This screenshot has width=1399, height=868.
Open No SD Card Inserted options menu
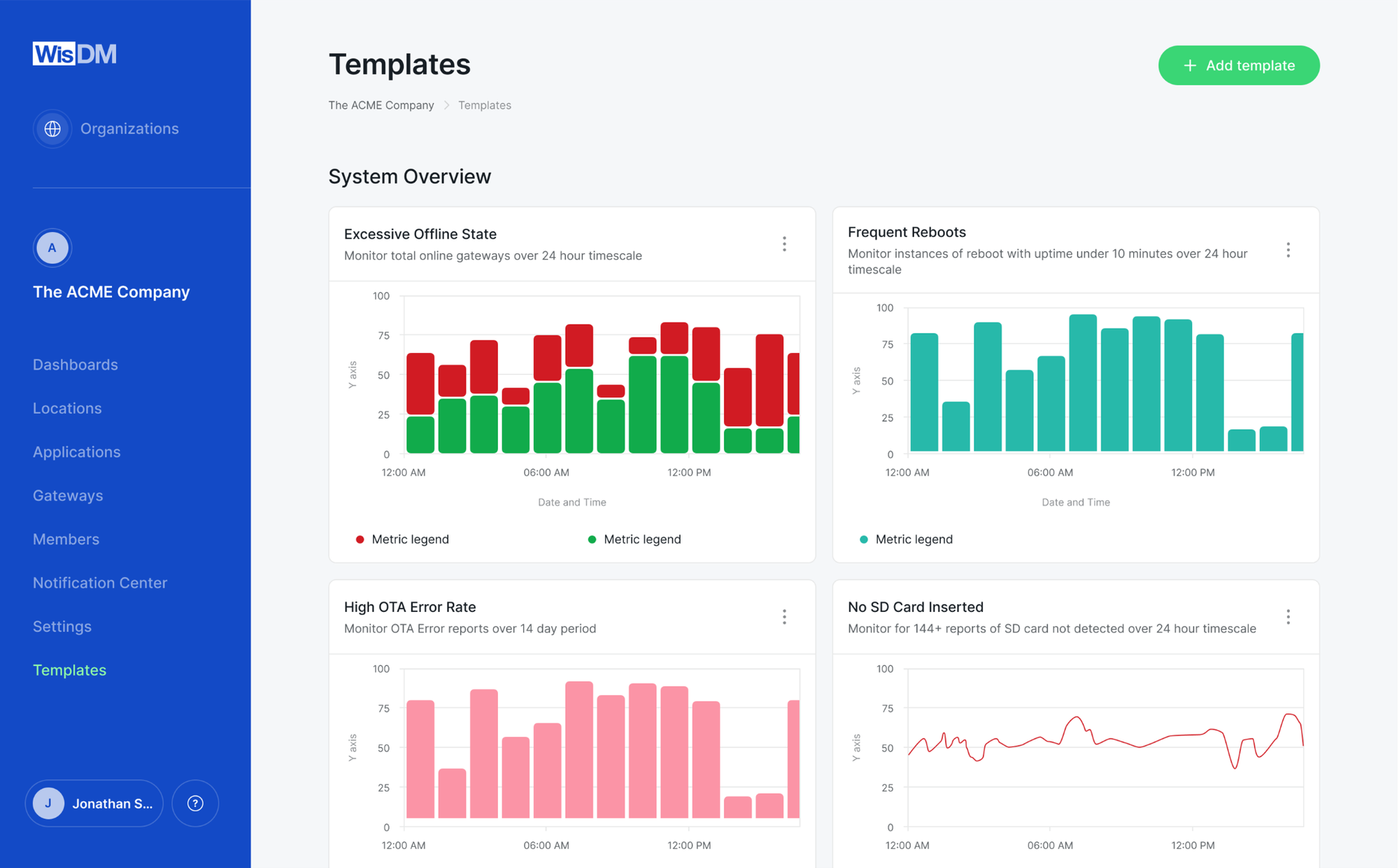(1288, 617)
